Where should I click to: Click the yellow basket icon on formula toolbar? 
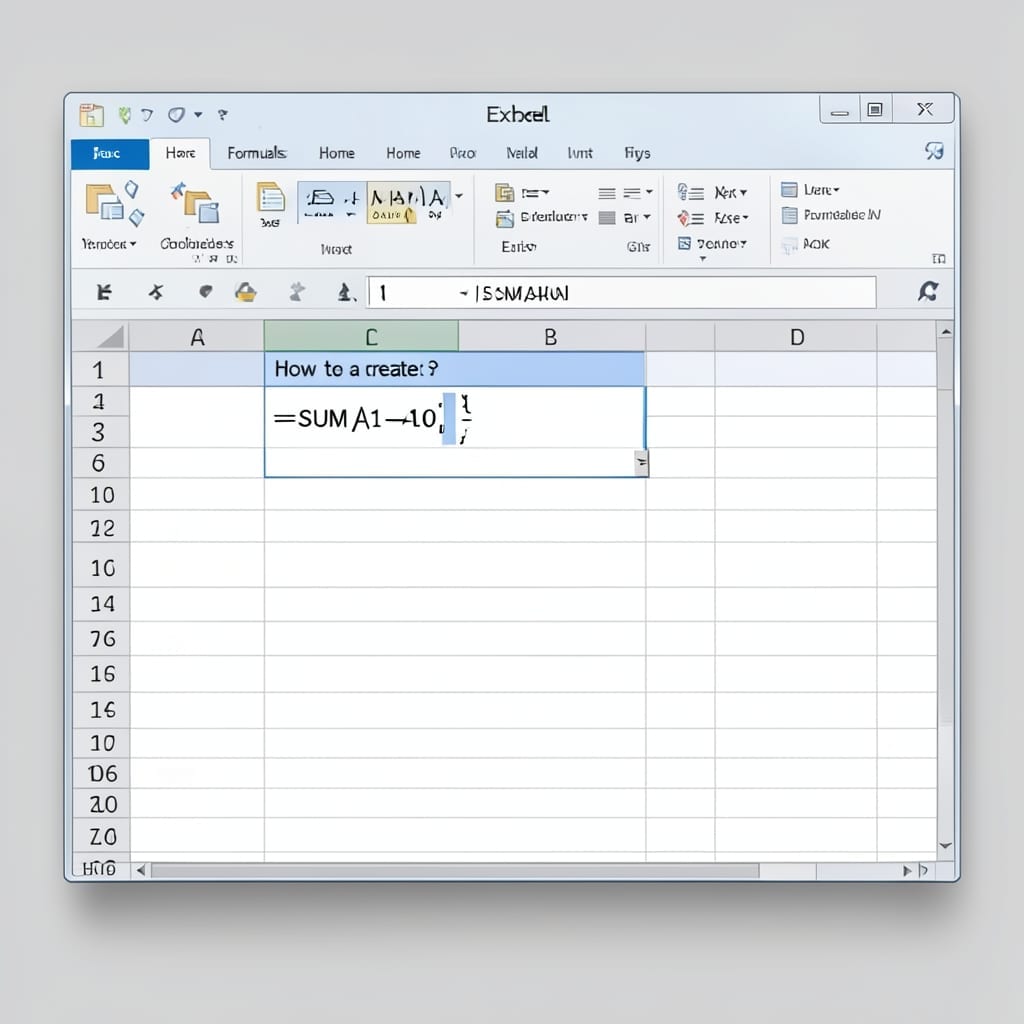coord(246,292)
